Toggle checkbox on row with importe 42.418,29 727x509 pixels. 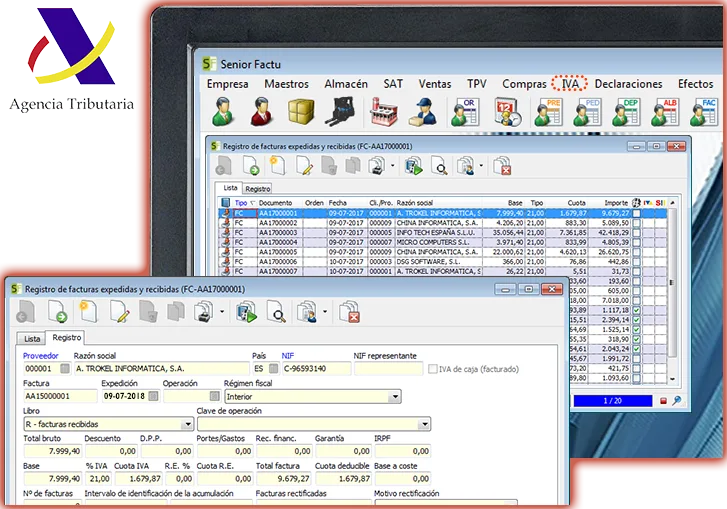[x=637, y=233]
